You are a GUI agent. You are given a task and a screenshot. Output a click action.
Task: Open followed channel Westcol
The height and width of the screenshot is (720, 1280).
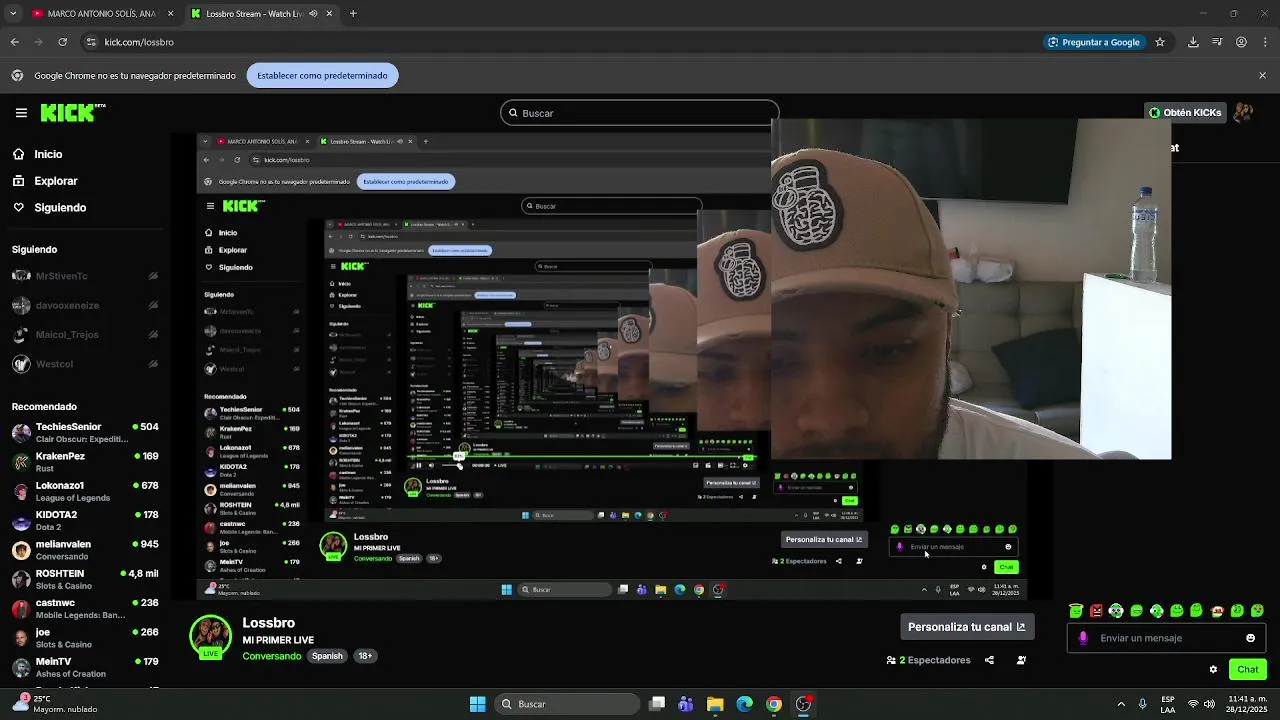pyautogui.click(x=85, y=364)
